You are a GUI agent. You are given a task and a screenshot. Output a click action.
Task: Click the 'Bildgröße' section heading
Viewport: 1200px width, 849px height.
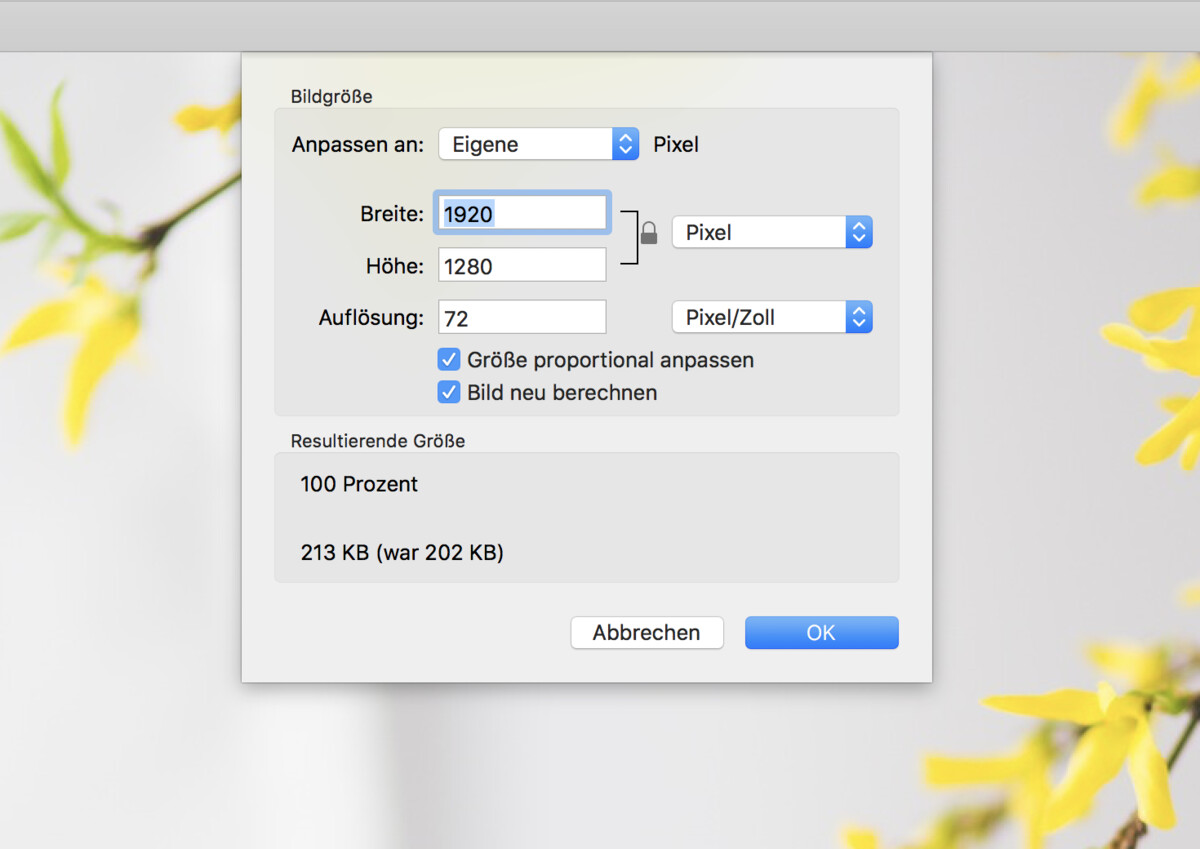point(331,97)
